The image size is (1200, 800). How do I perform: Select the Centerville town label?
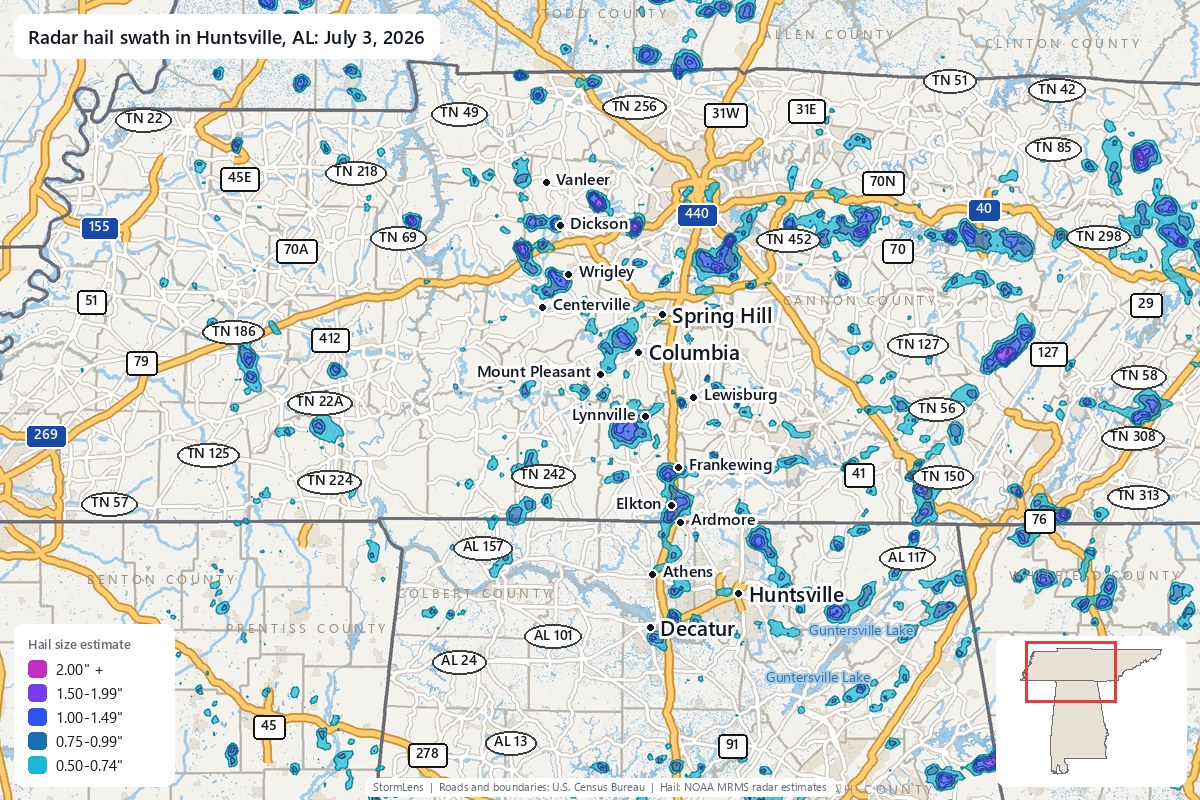coord(591,305)
